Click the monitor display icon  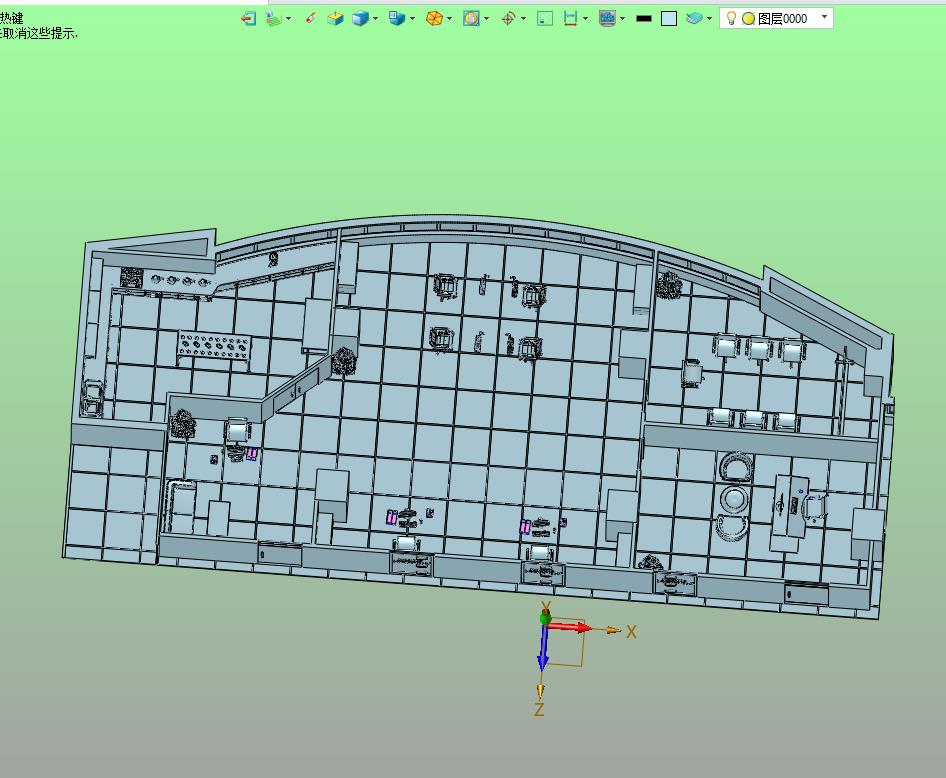click(606, 18)
